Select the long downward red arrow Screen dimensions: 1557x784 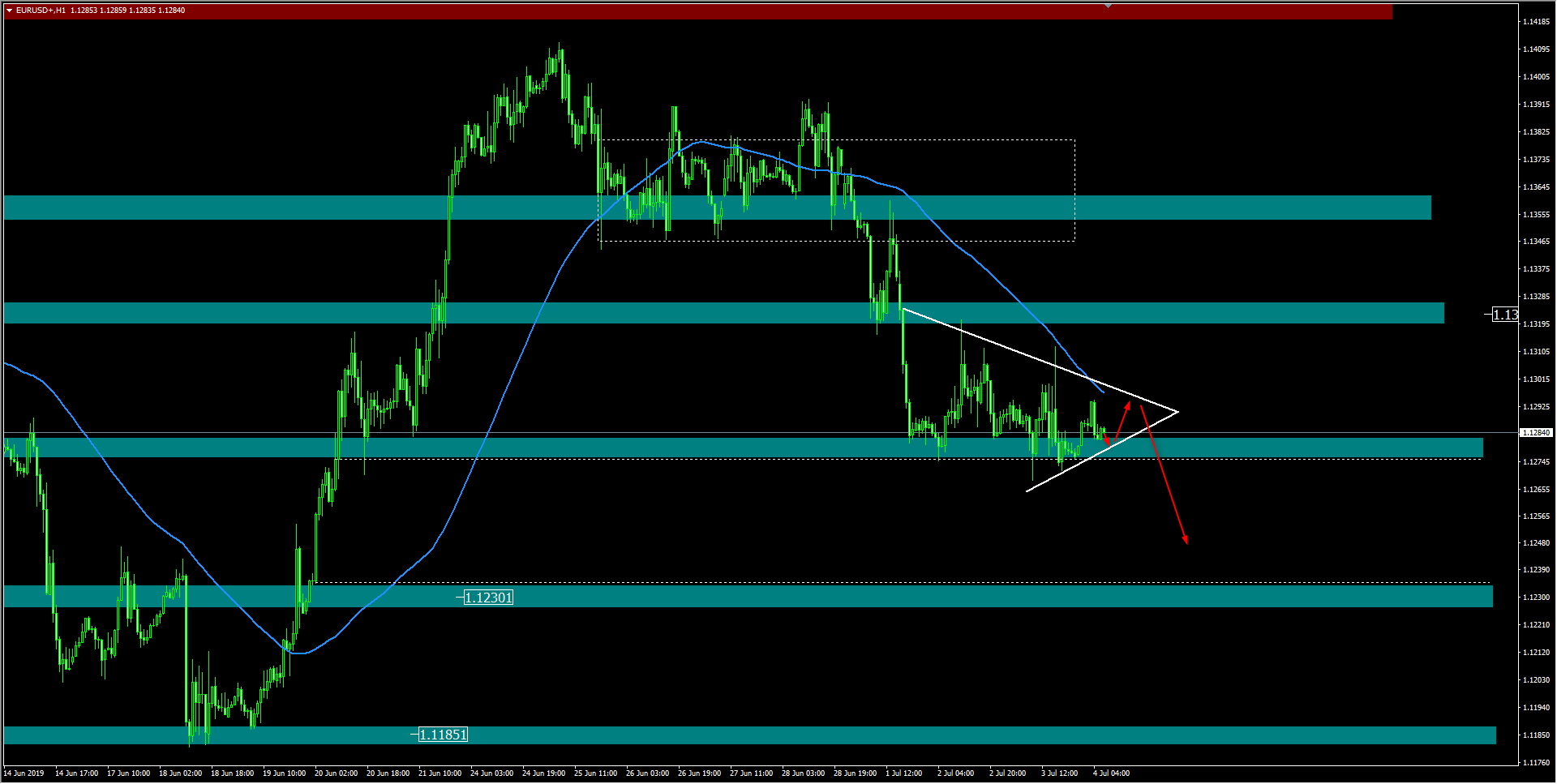pos(1164,474)
